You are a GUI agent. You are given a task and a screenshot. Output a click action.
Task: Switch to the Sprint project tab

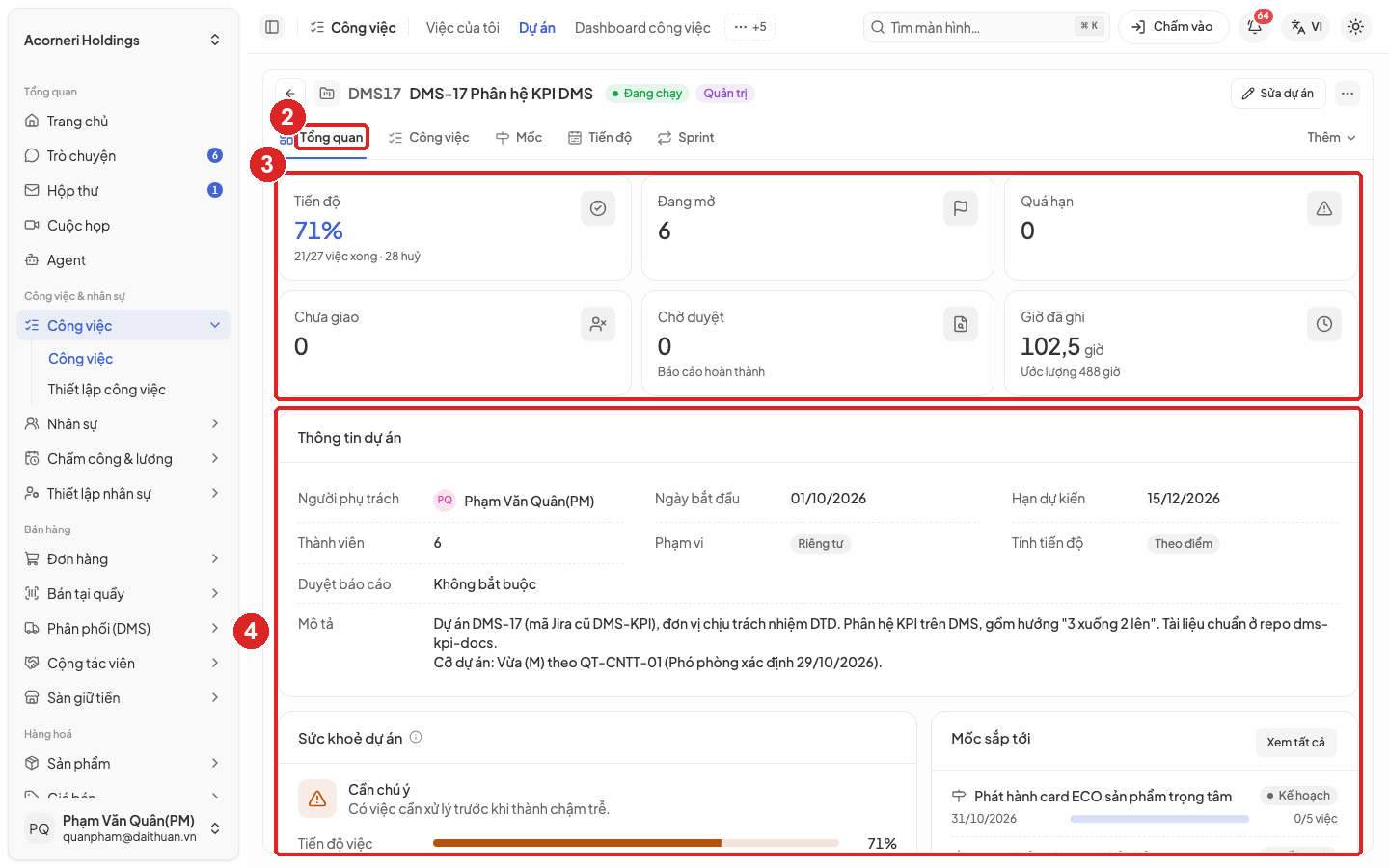(x=686, y=138)
